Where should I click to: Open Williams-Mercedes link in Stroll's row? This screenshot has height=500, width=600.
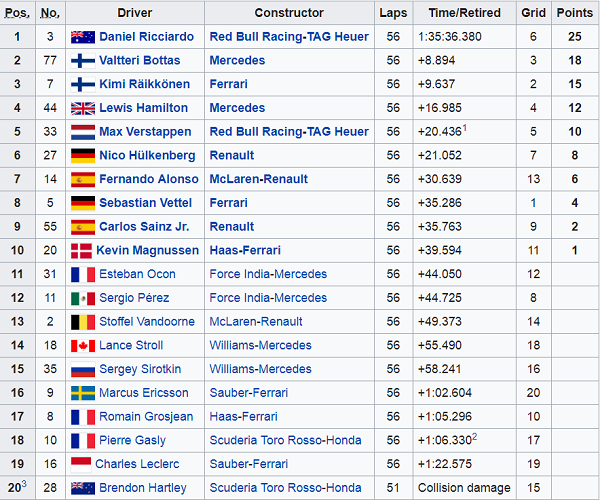click(261, 345)
